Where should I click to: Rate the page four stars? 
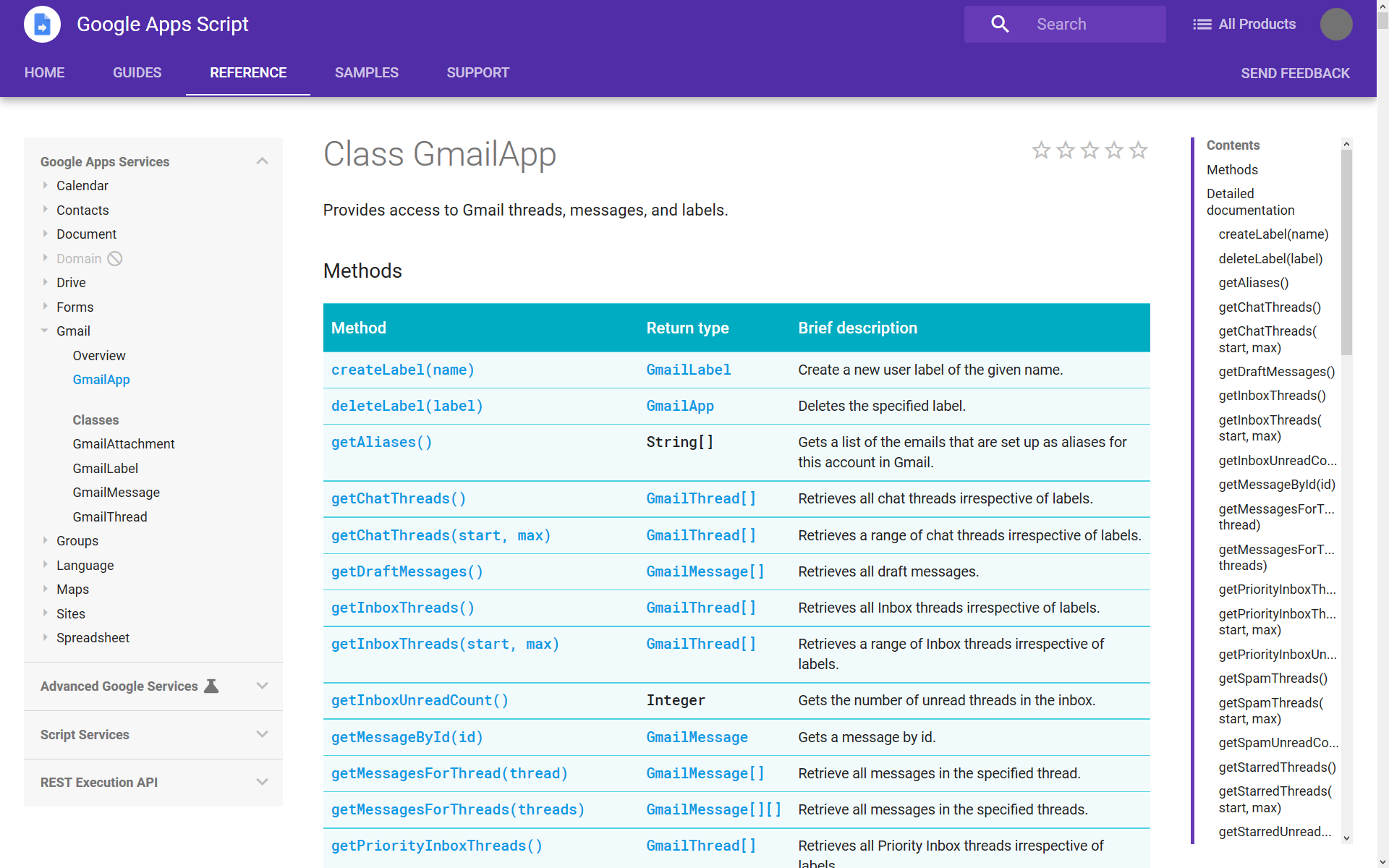pyautogui.click(x=1114, y=150)
